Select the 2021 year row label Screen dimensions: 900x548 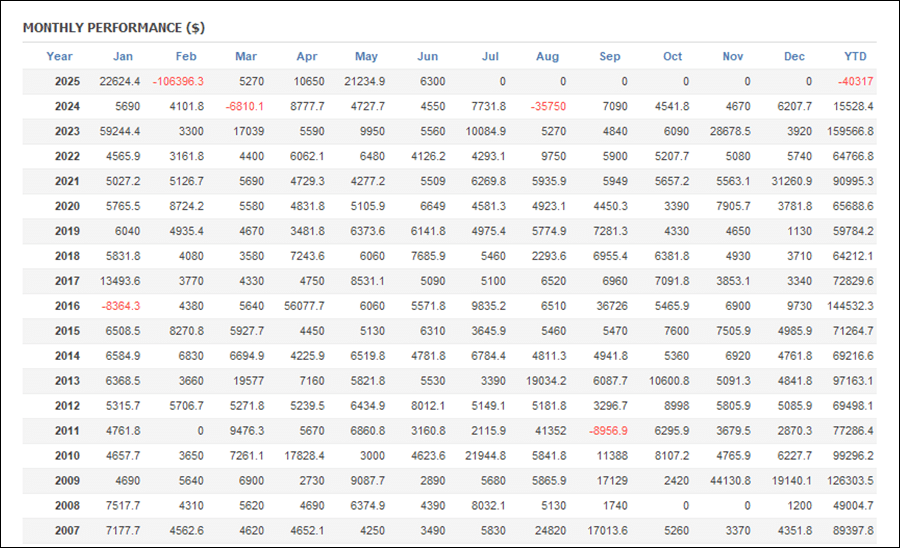(67, 181)
